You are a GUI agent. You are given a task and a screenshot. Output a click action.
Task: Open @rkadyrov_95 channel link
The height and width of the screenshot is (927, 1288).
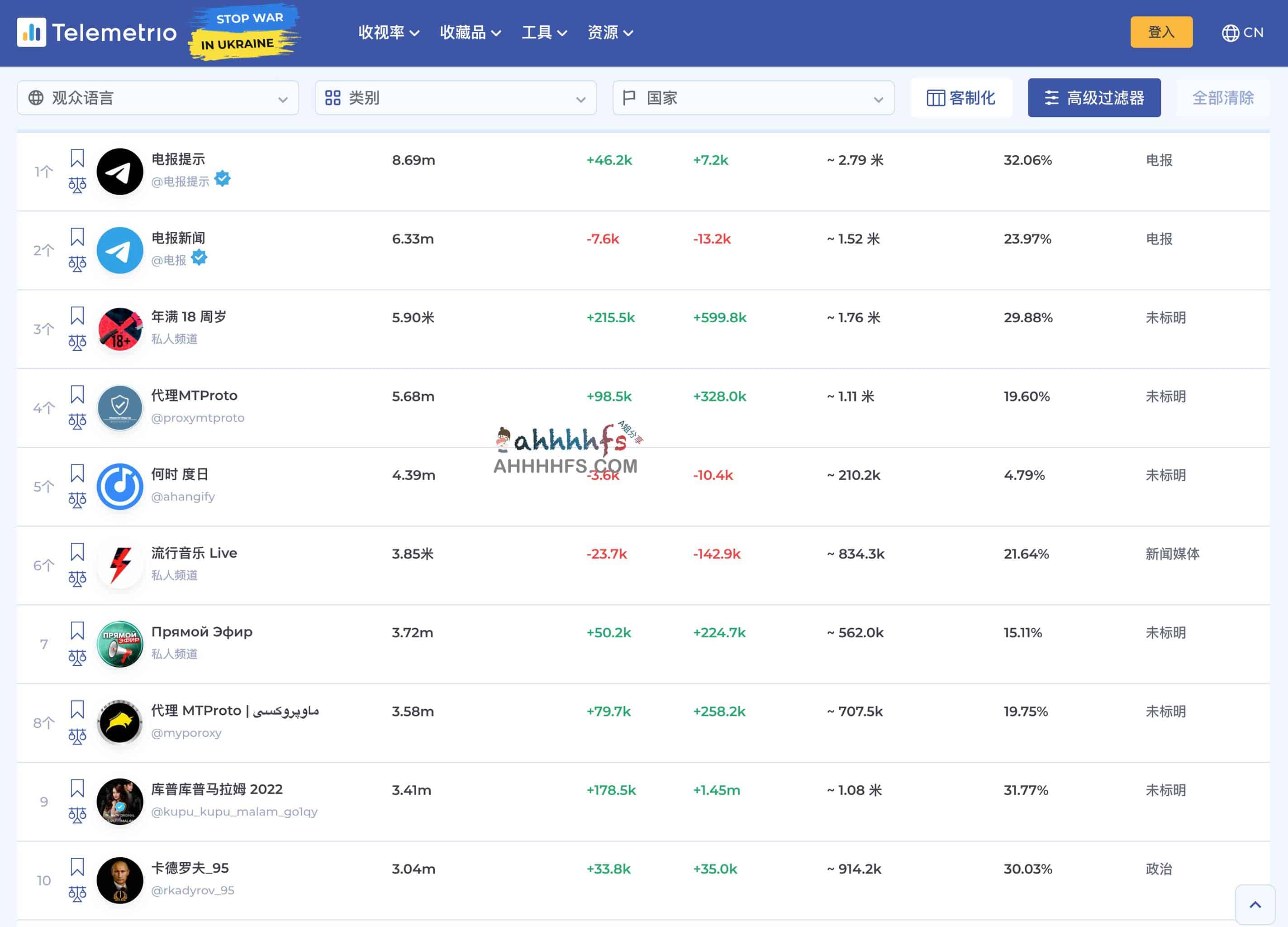click(193, 891)
